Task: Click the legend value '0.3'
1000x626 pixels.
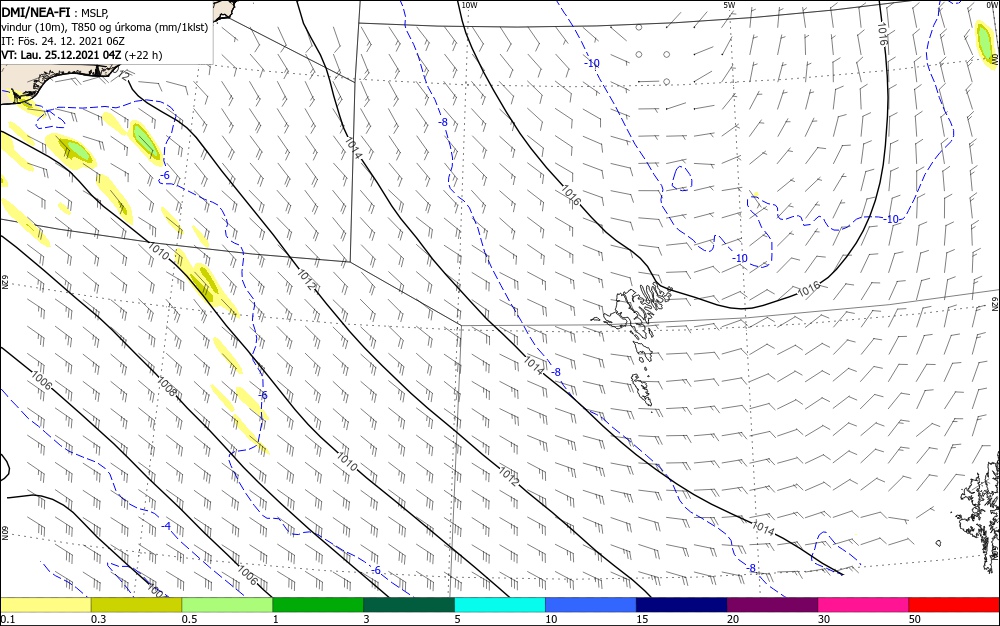Action: [x=99, y=619]
